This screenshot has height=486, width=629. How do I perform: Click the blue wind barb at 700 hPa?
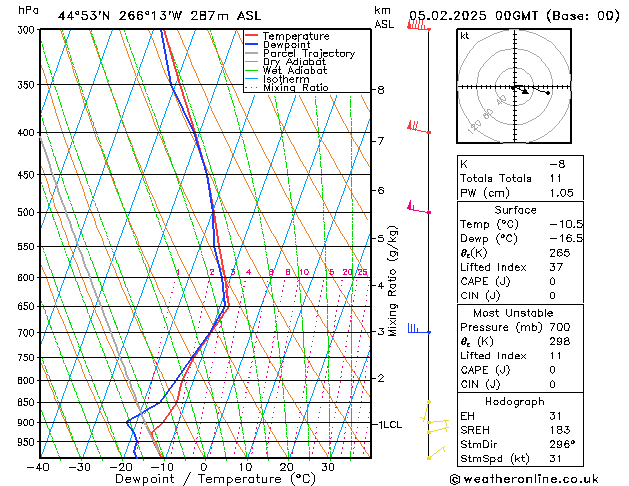(419, 328)
